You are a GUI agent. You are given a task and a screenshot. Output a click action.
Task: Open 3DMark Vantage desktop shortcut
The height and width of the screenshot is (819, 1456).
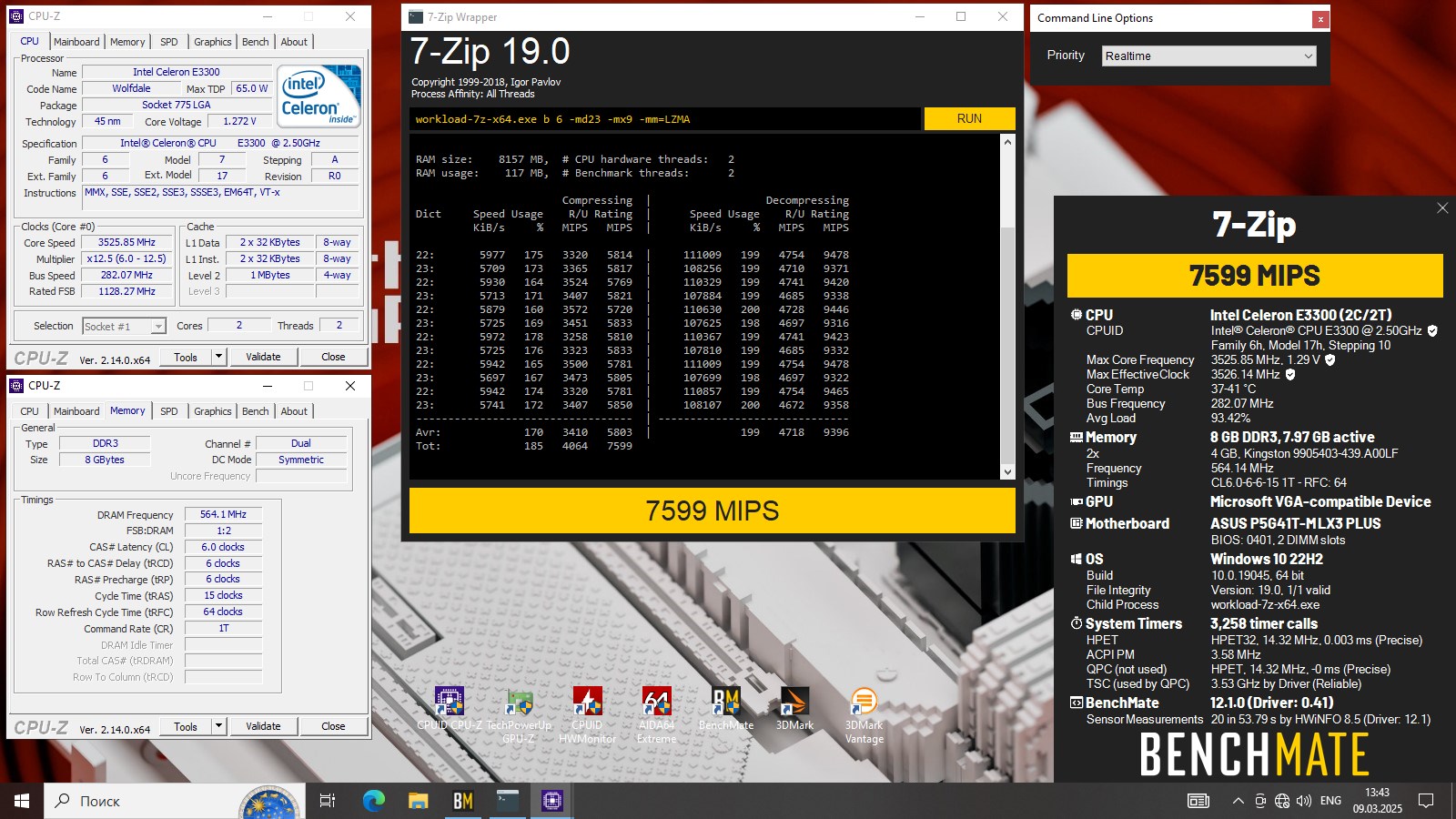coord(864,715)
